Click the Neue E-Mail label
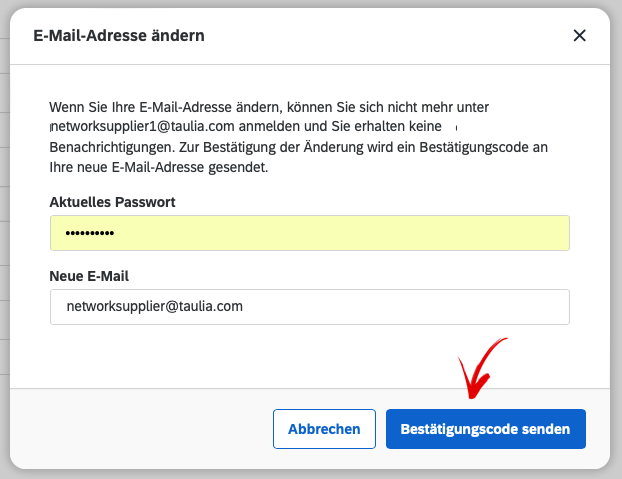 pos(89,276)
